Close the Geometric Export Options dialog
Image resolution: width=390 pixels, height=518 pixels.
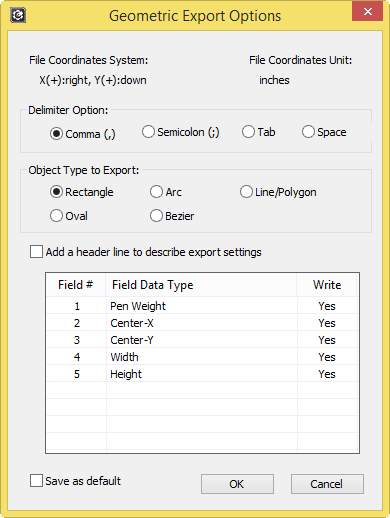(x=367, y=12)
